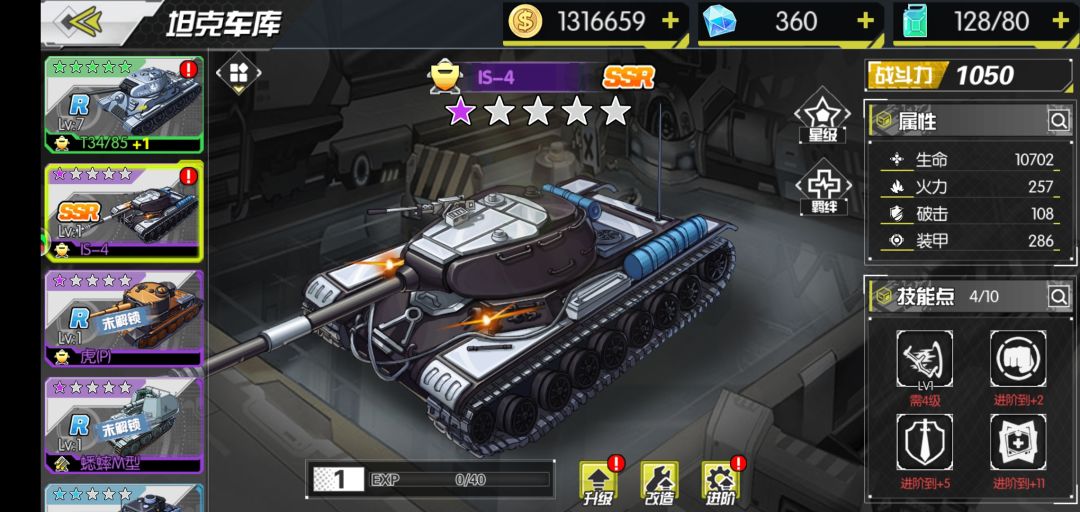
Task: Click the 进阶 advance gear icon
Action: tap(720, 483)
